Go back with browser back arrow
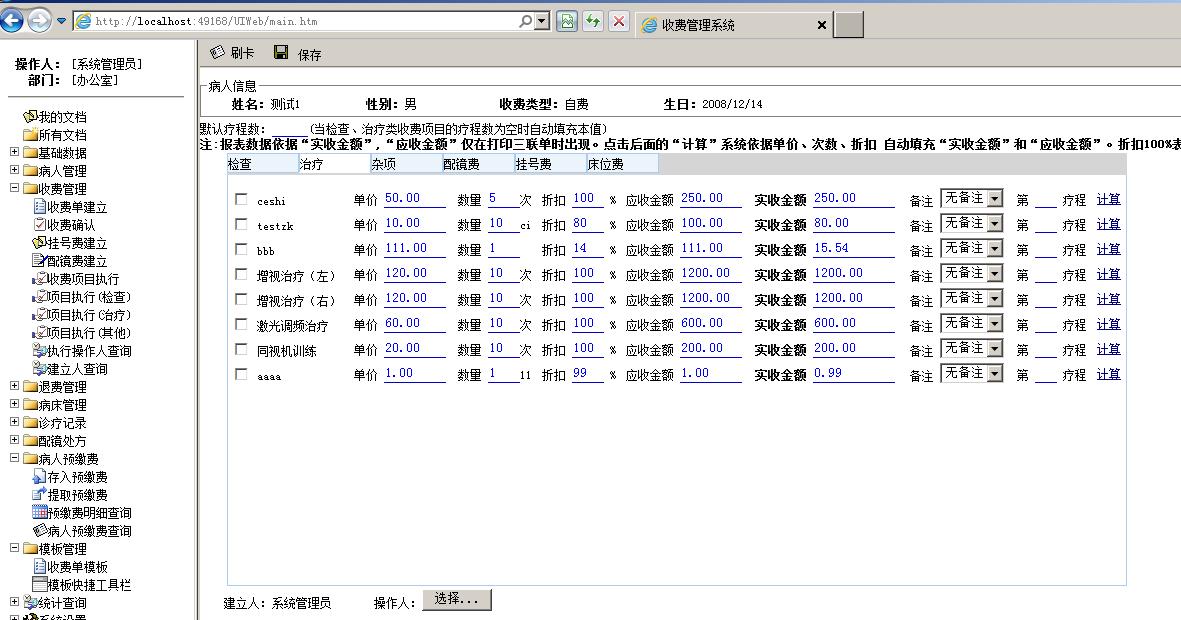 [x=11, y=20]
